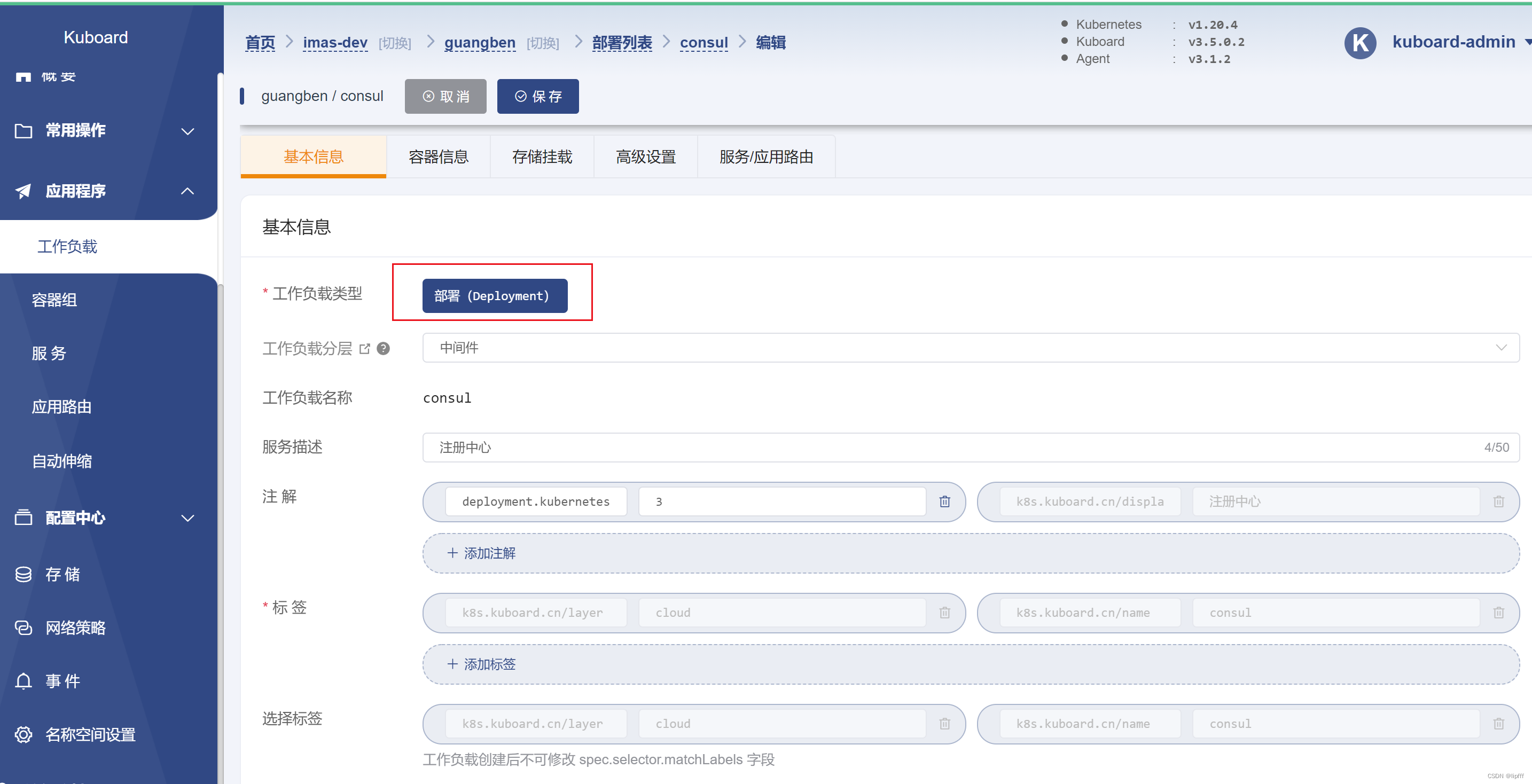Viewport: 1532px width, 784px height.
Task: Open the 事件 (Events) bell icon
Action: pos(24,680)
